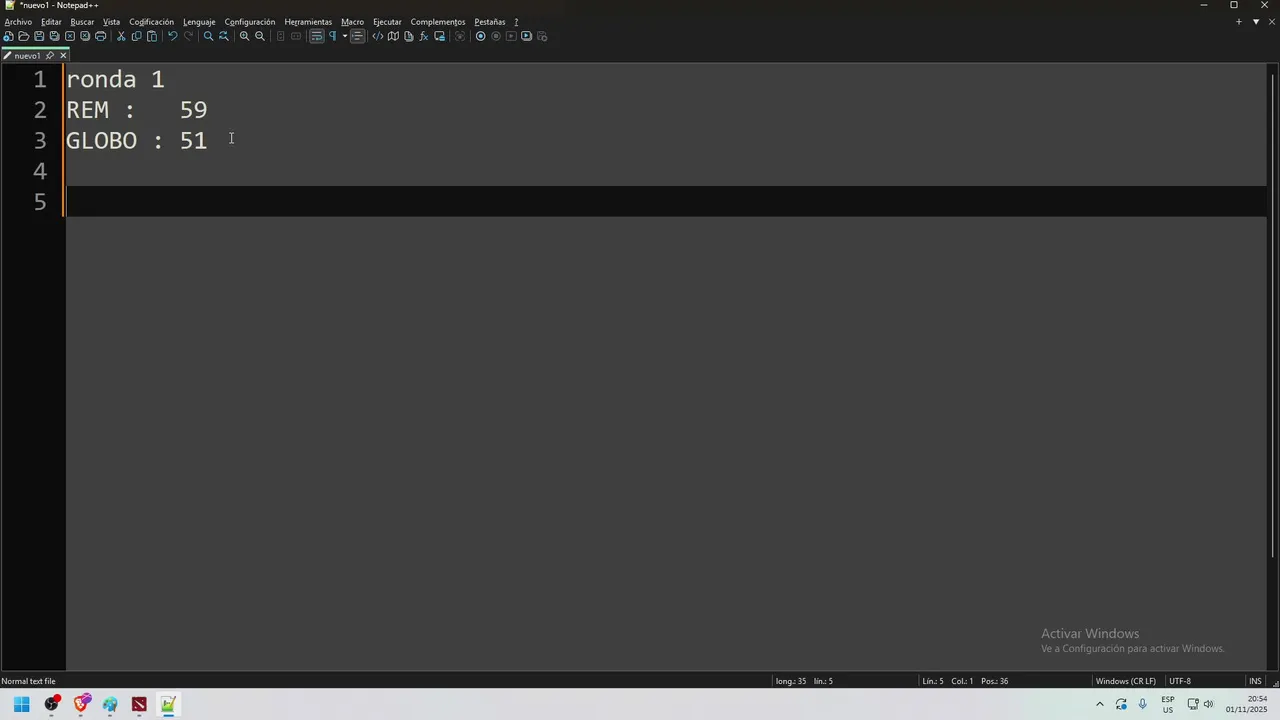
Task: Click the Windows (CR LF) status bar entry
Action: (1125, 681)
